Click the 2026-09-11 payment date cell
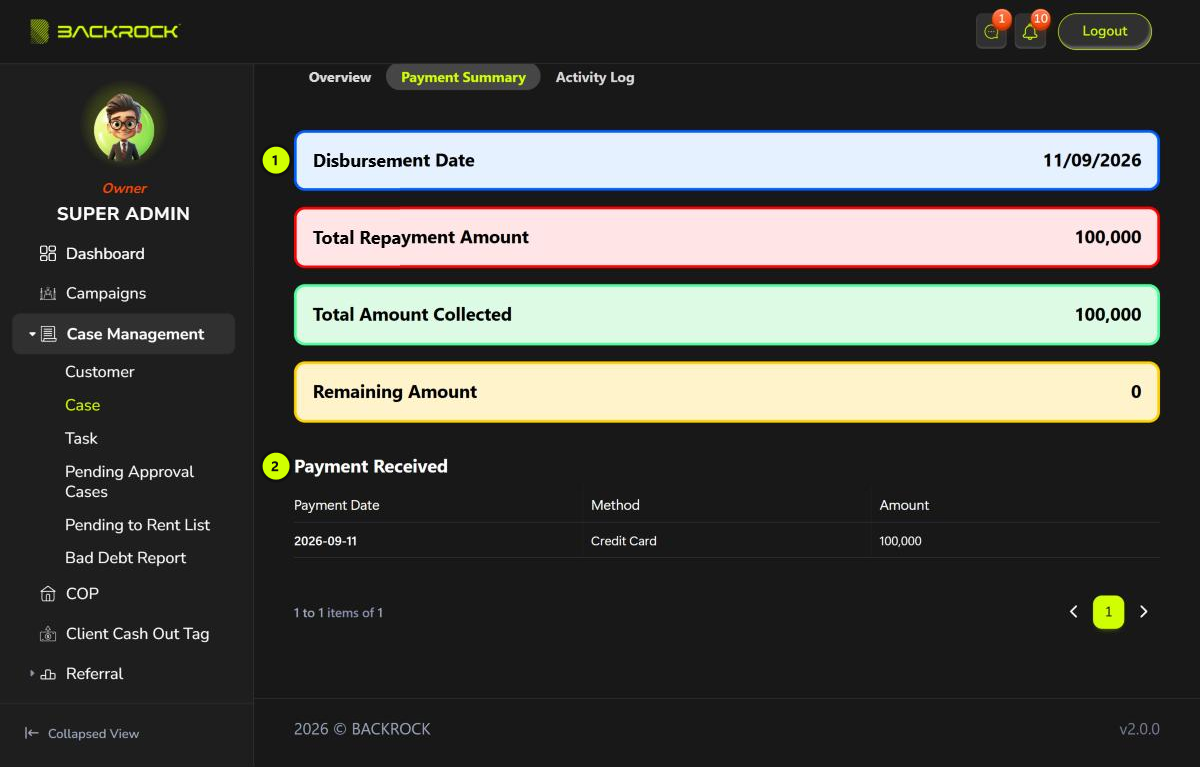Image resolution: width=1200 pixels, height=767 pixels. [325, 541]
